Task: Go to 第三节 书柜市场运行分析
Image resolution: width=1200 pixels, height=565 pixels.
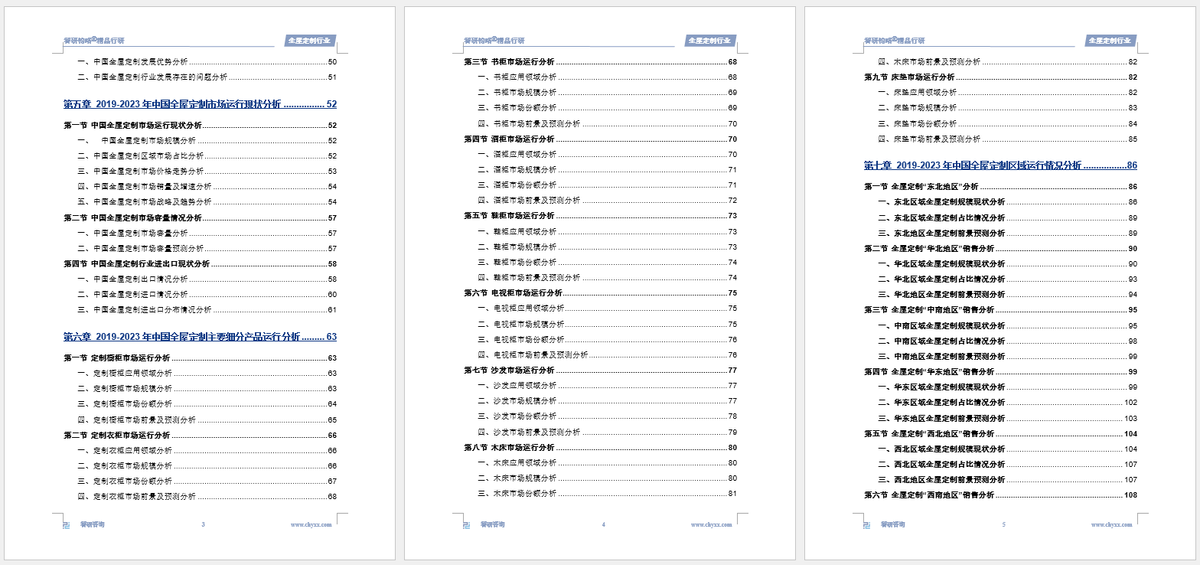Action: (x=600, y=62)
